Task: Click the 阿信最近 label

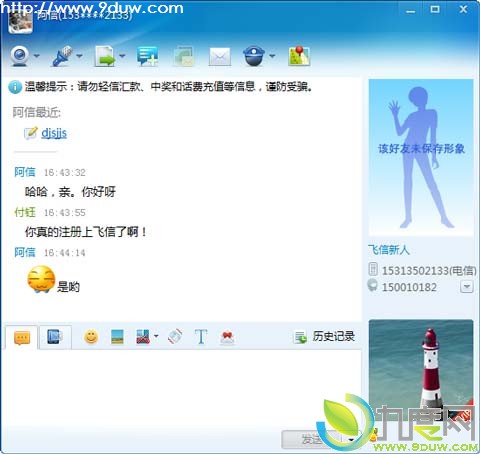Action: point(37,113)
